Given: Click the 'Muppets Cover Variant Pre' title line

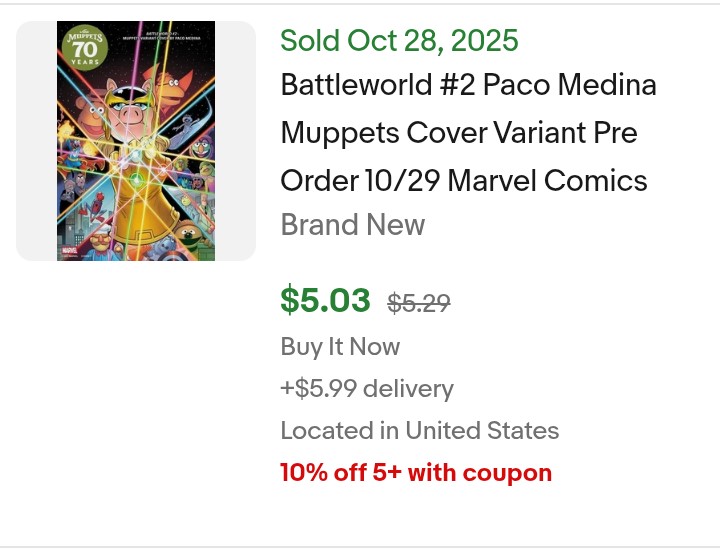Looking at the screenshot, I should (458, 133).
